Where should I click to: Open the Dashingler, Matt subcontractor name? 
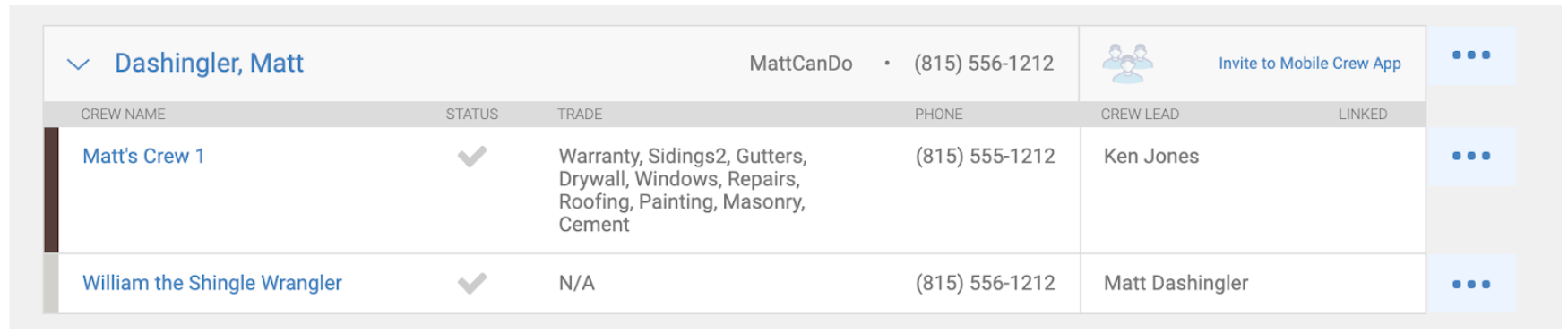tap(209, 64)
